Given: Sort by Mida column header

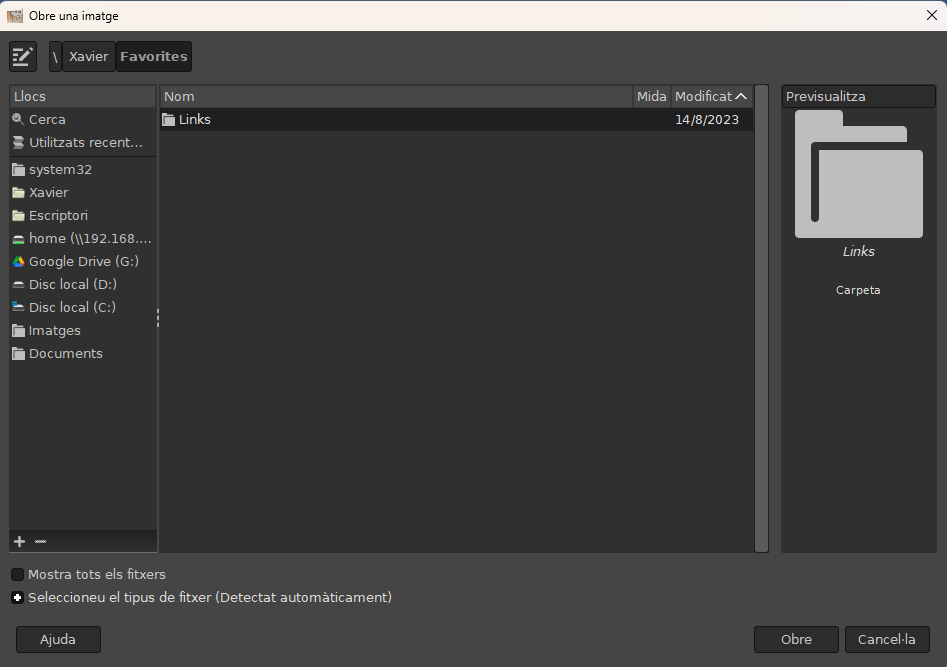Looking at the screenshot, I should 652,97.
